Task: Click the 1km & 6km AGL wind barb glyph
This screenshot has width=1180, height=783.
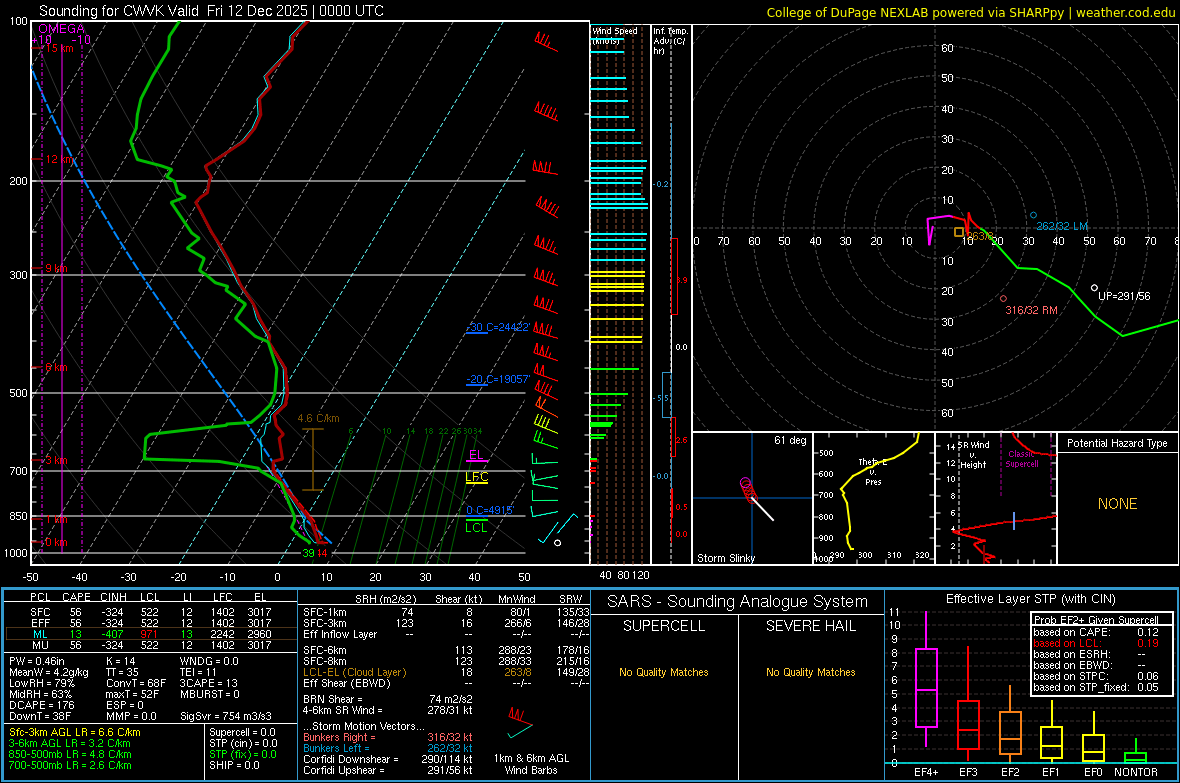Action: (x=519, y=721)
